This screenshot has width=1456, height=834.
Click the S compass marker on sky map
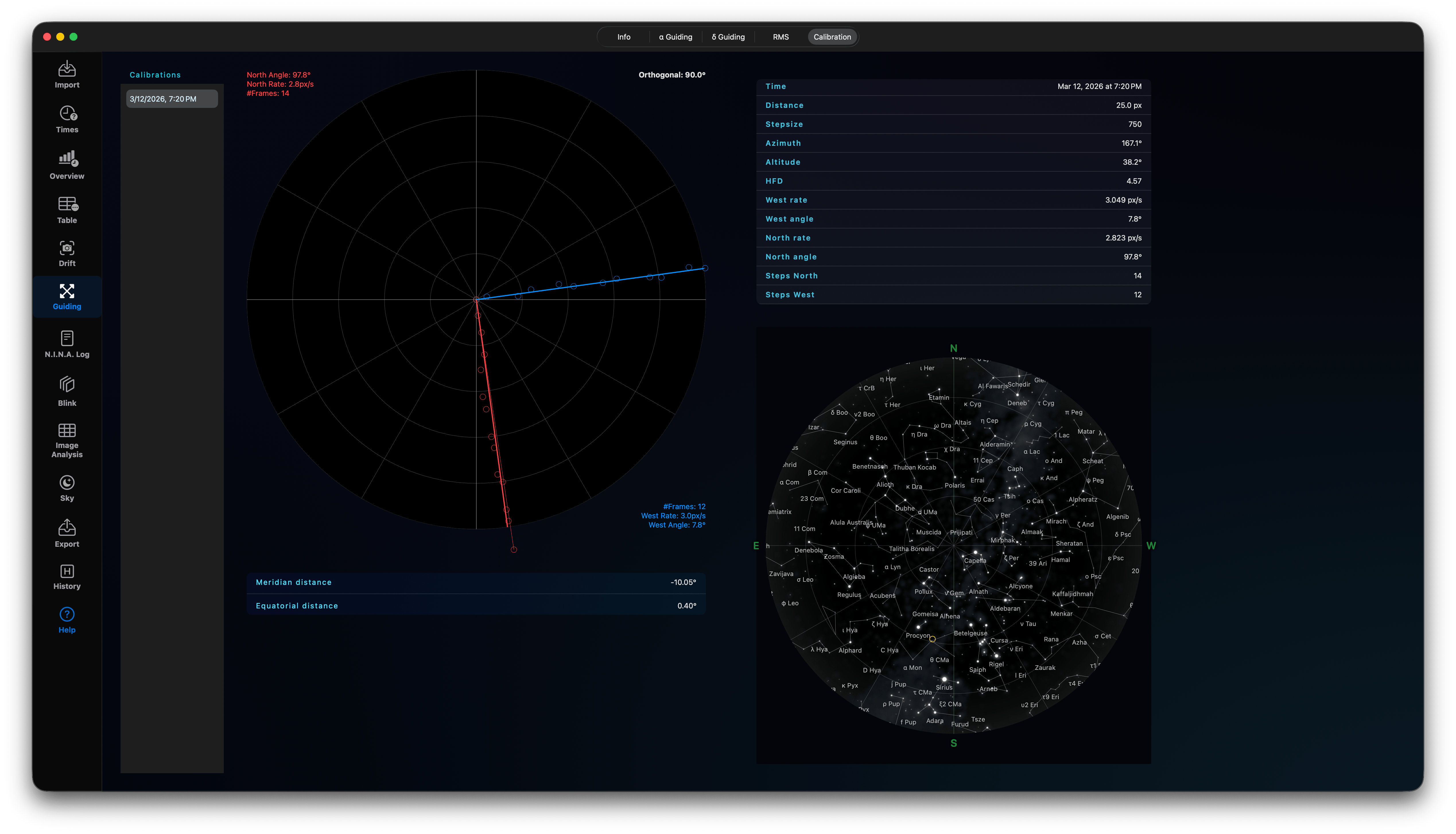click(953, 743)
